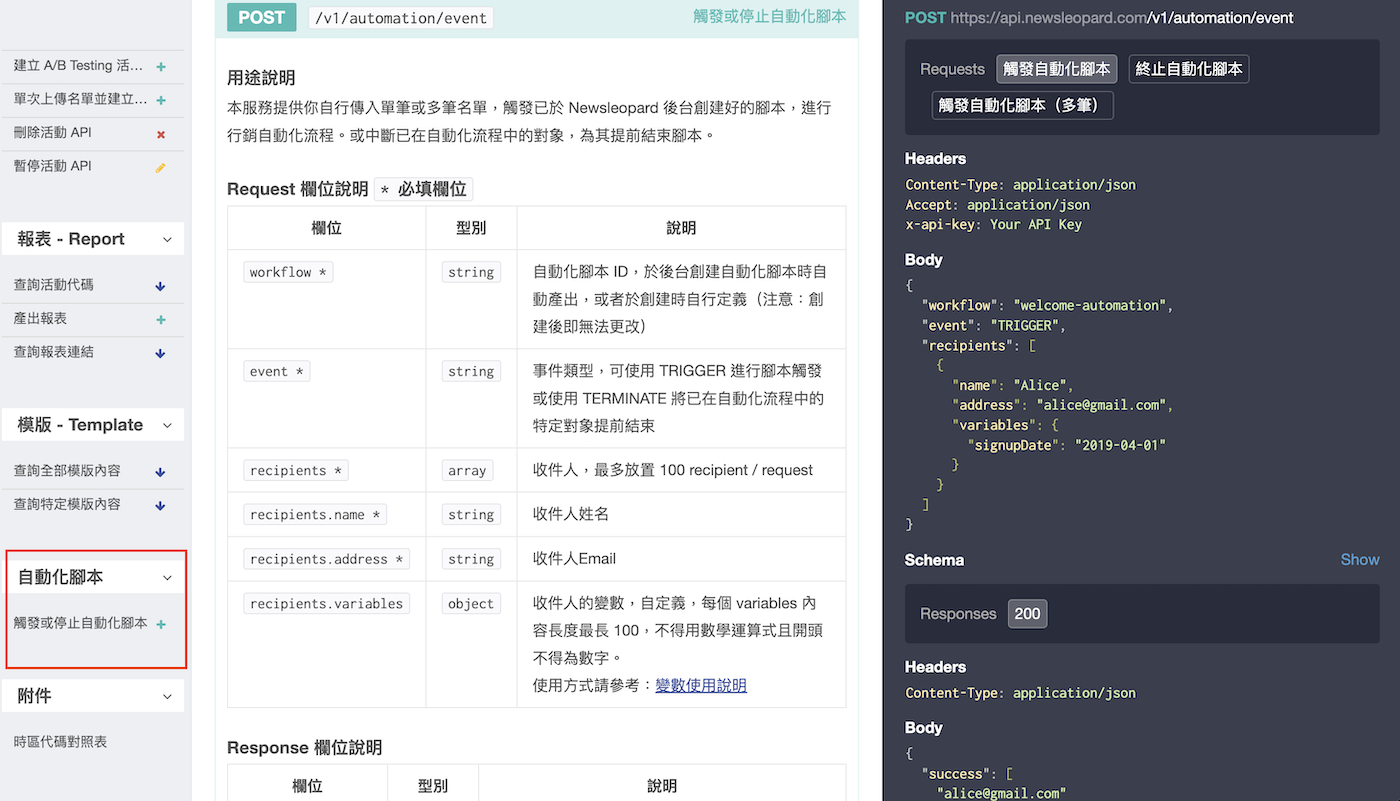Collapse the 自動化腳本 section chevron
This screenshot has width=1400, height=801.
(167, 578)
